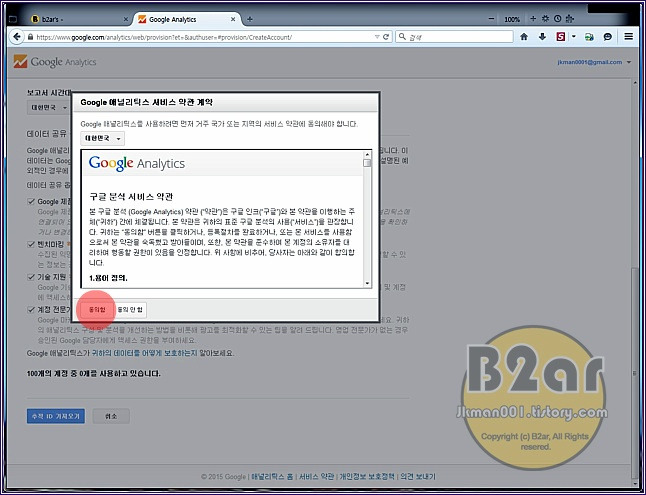Click the terms scrollbar up arrow
Image resolution: width=646 pixels, height=495 pixels.
coord(367,155)
